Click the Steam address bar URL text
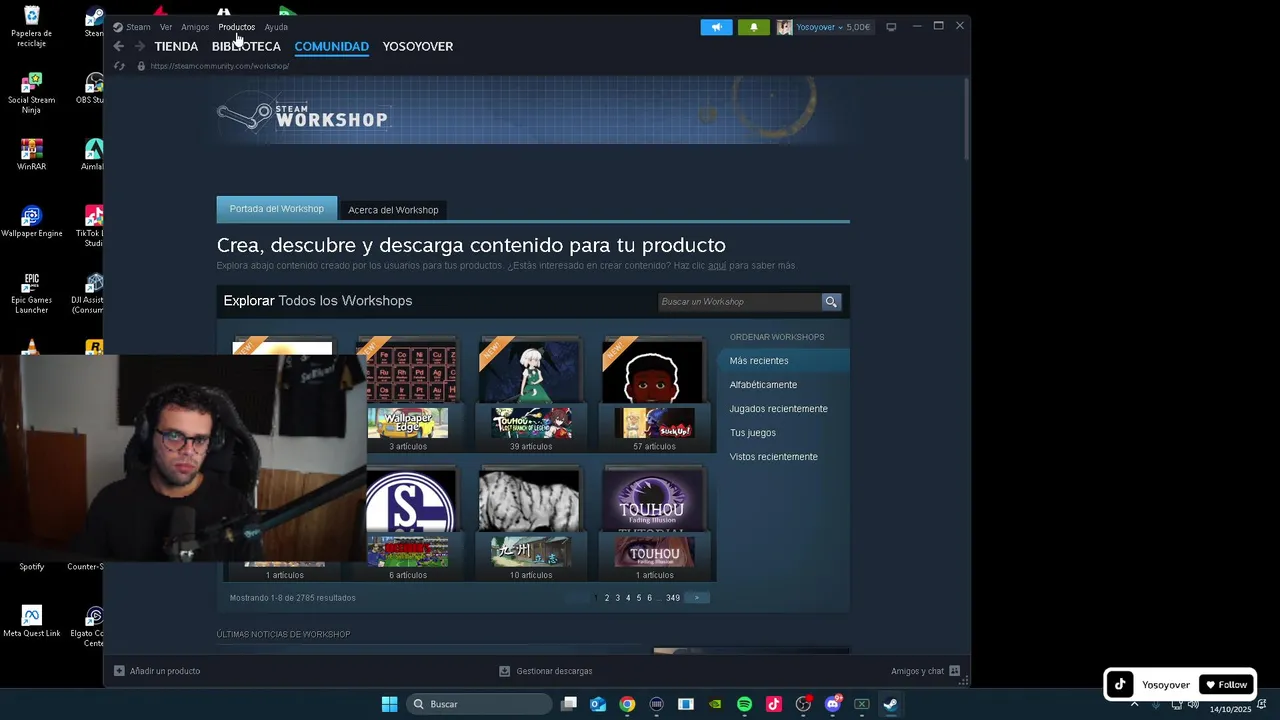The image size is (1280, 720). [220, 66]
